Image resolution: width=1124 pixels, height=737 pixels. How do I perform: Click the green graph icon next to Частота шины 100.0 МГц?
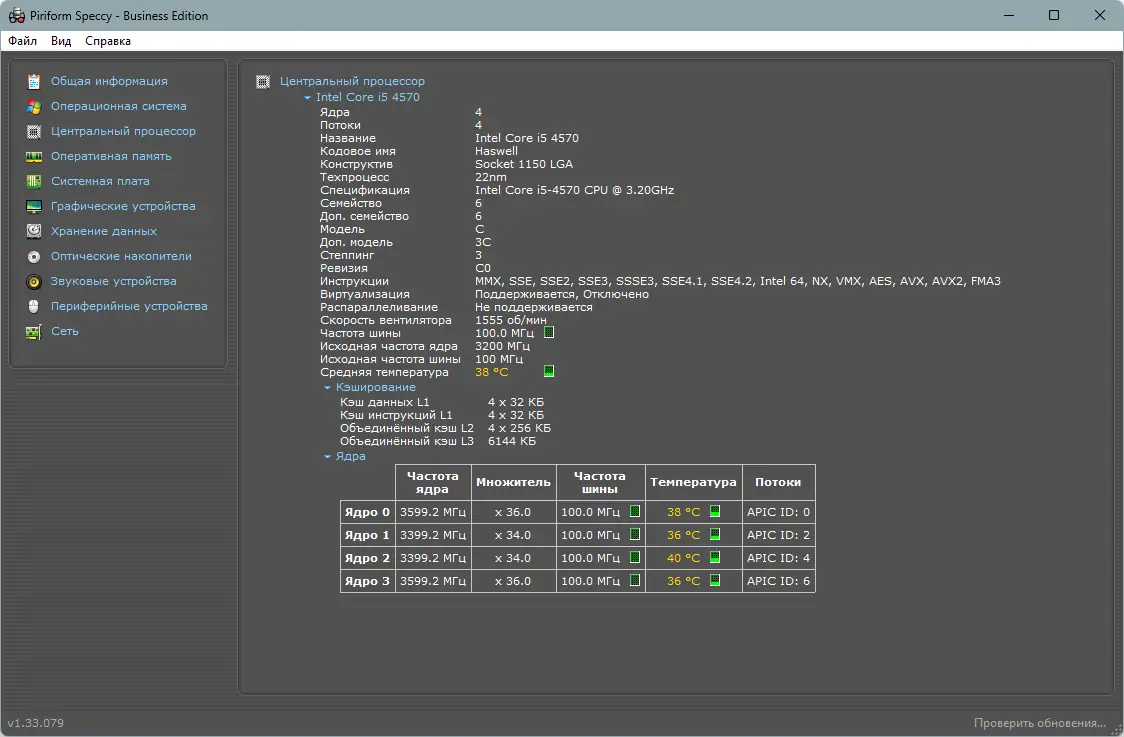[x=549, y=333]
